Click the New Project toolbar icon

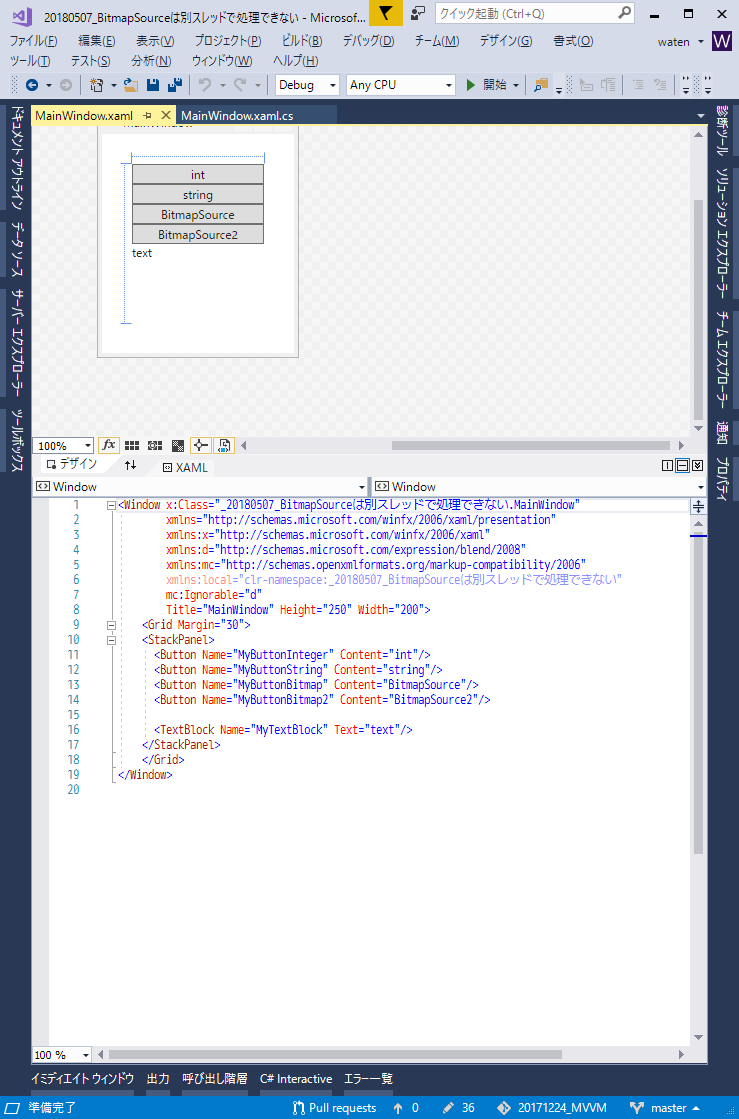coord(96,85)
